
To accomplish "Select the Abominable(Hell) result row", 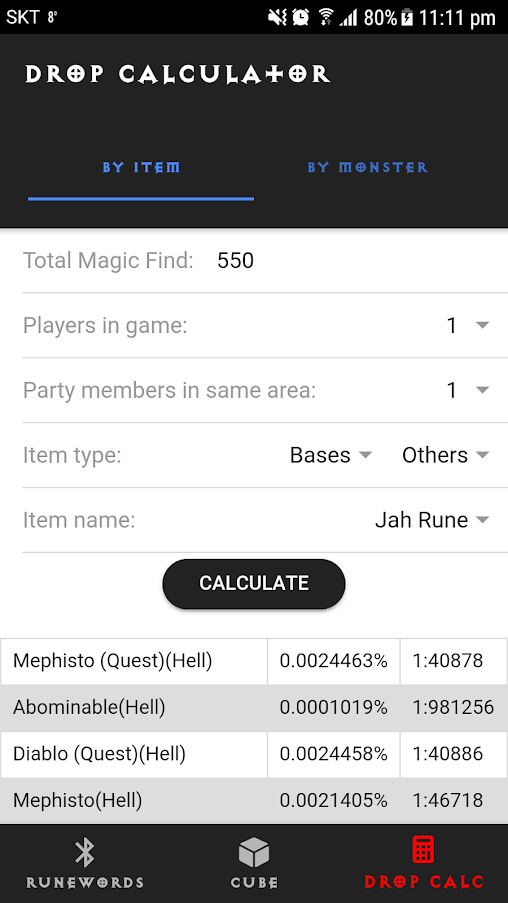I will click(x=254, y=708).
